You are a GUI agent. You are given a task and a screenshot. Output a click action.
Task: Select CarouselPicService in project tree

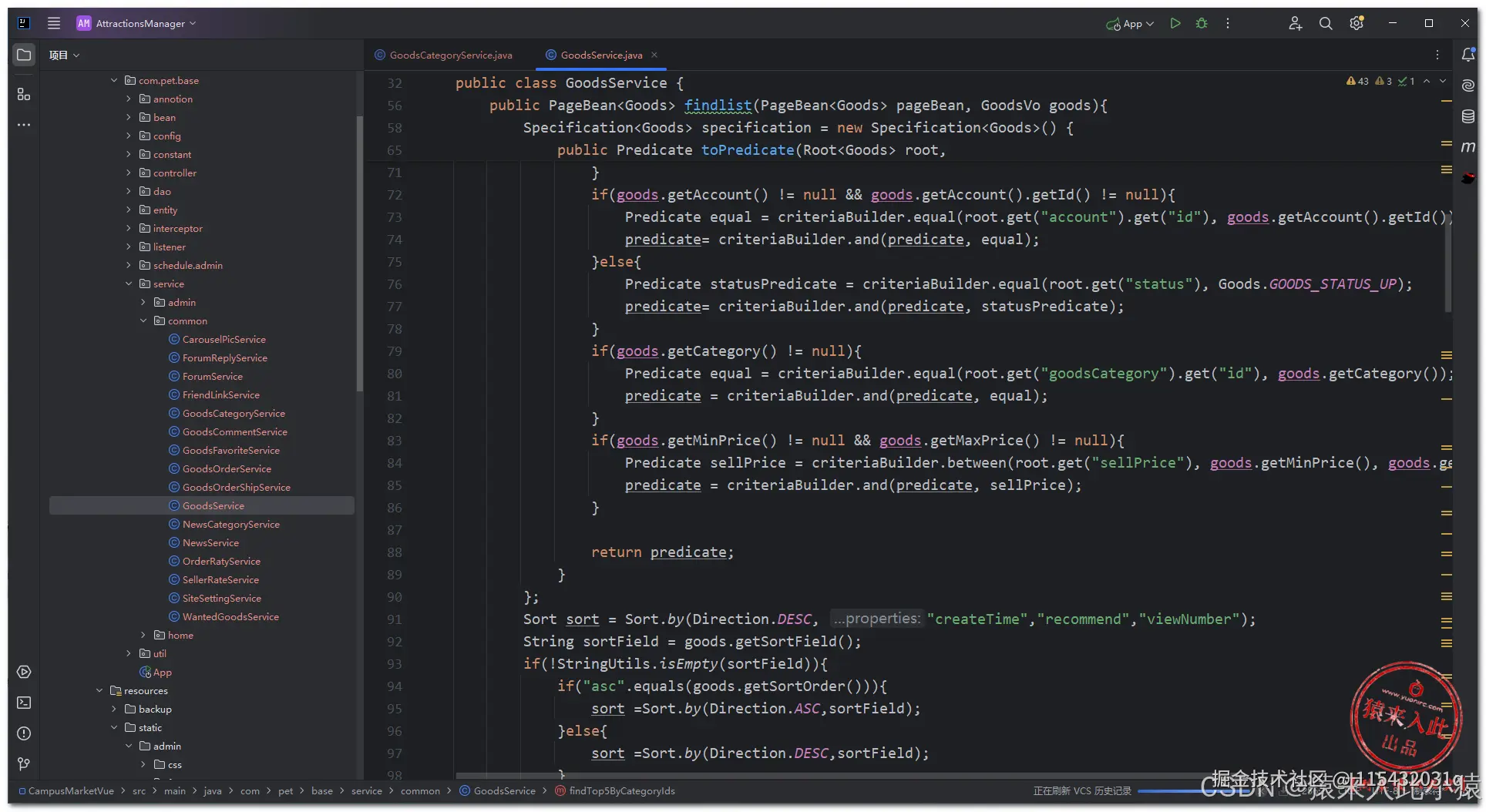click(x=224, y=339)
